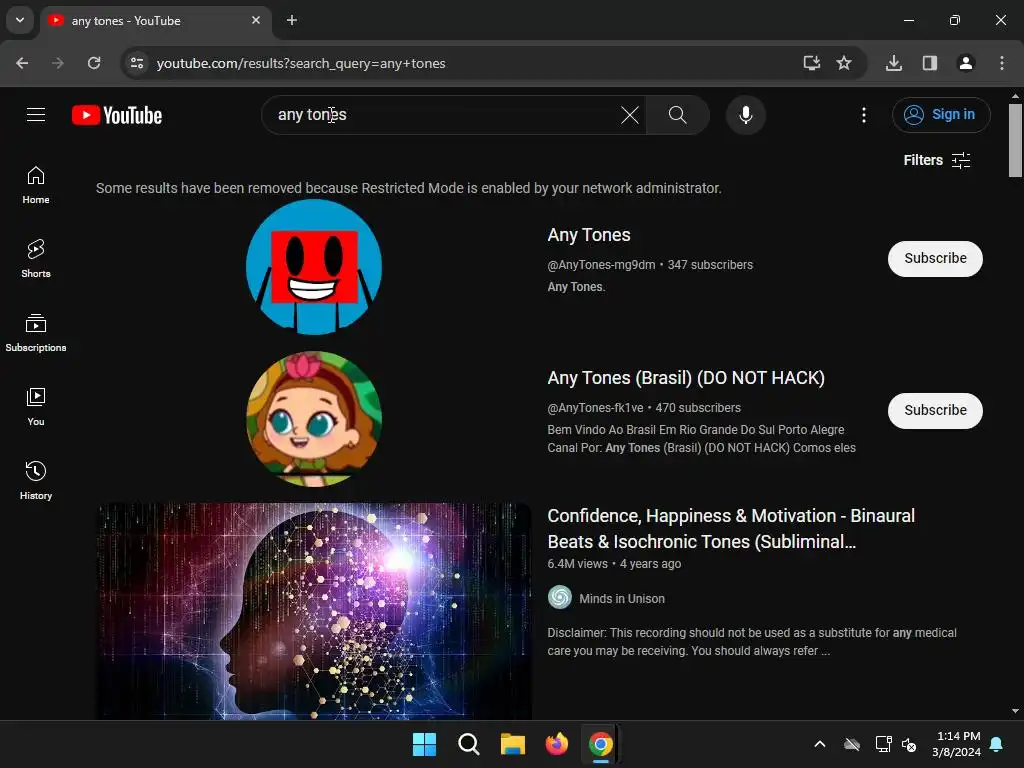Image resolution: width=1024 pixels, height=768 pixels.
Task: Close the any tones - YouTube tab
Action: coord(256,20)
